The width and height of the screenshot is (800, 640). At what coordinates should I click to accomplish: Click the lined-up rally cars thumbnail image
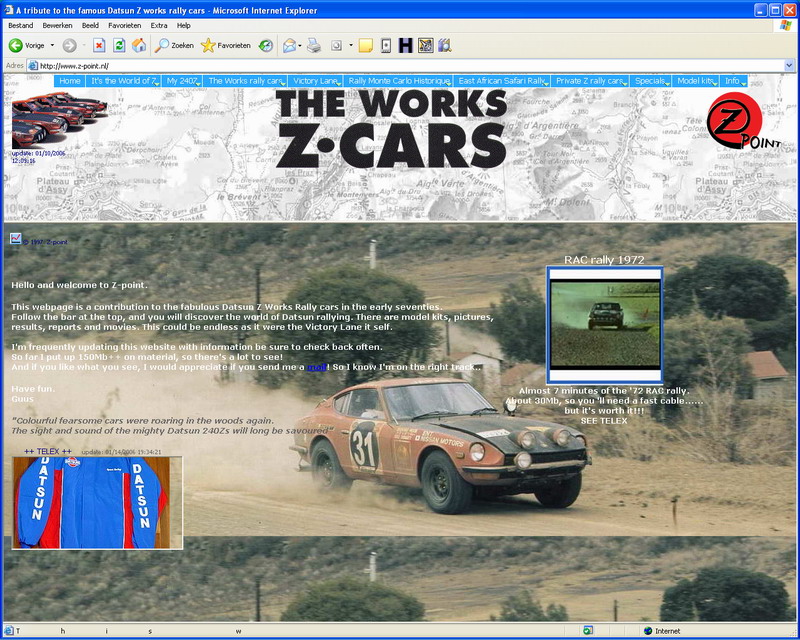coord(59,119)
